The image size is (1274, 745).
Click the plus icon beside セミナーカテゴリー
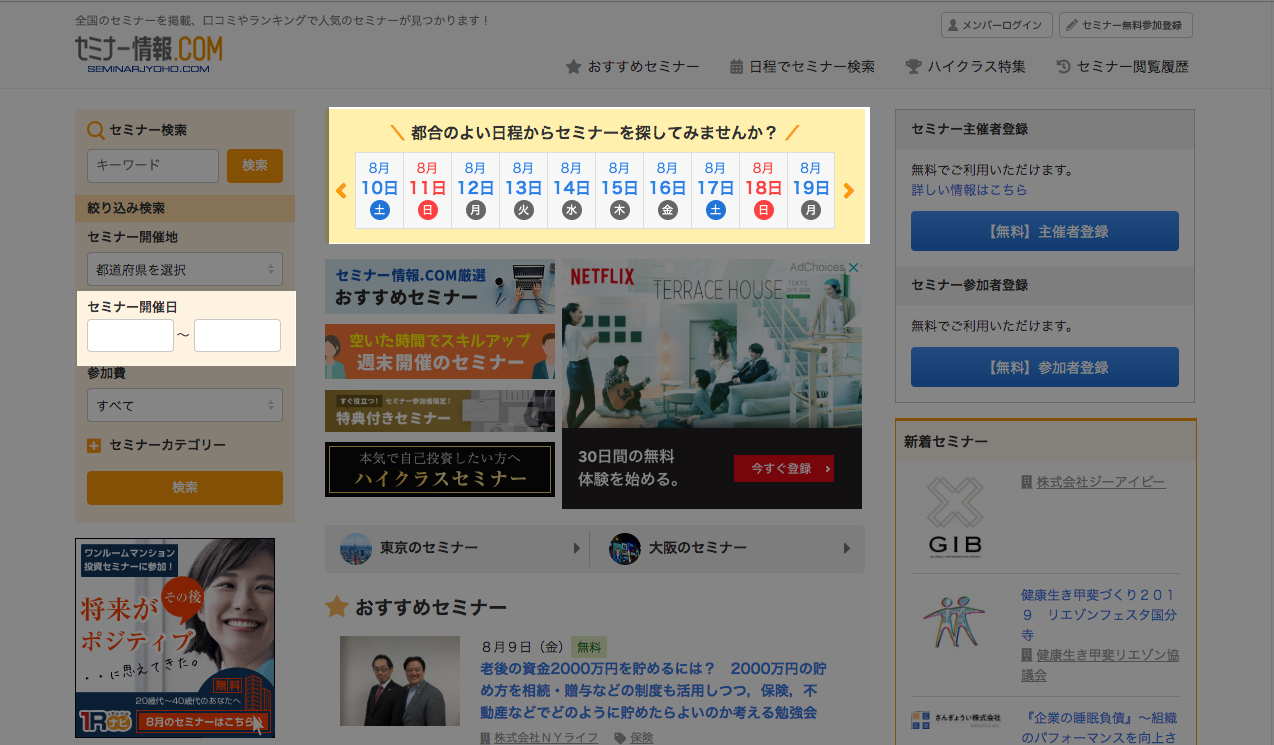(x=94, y=446)
